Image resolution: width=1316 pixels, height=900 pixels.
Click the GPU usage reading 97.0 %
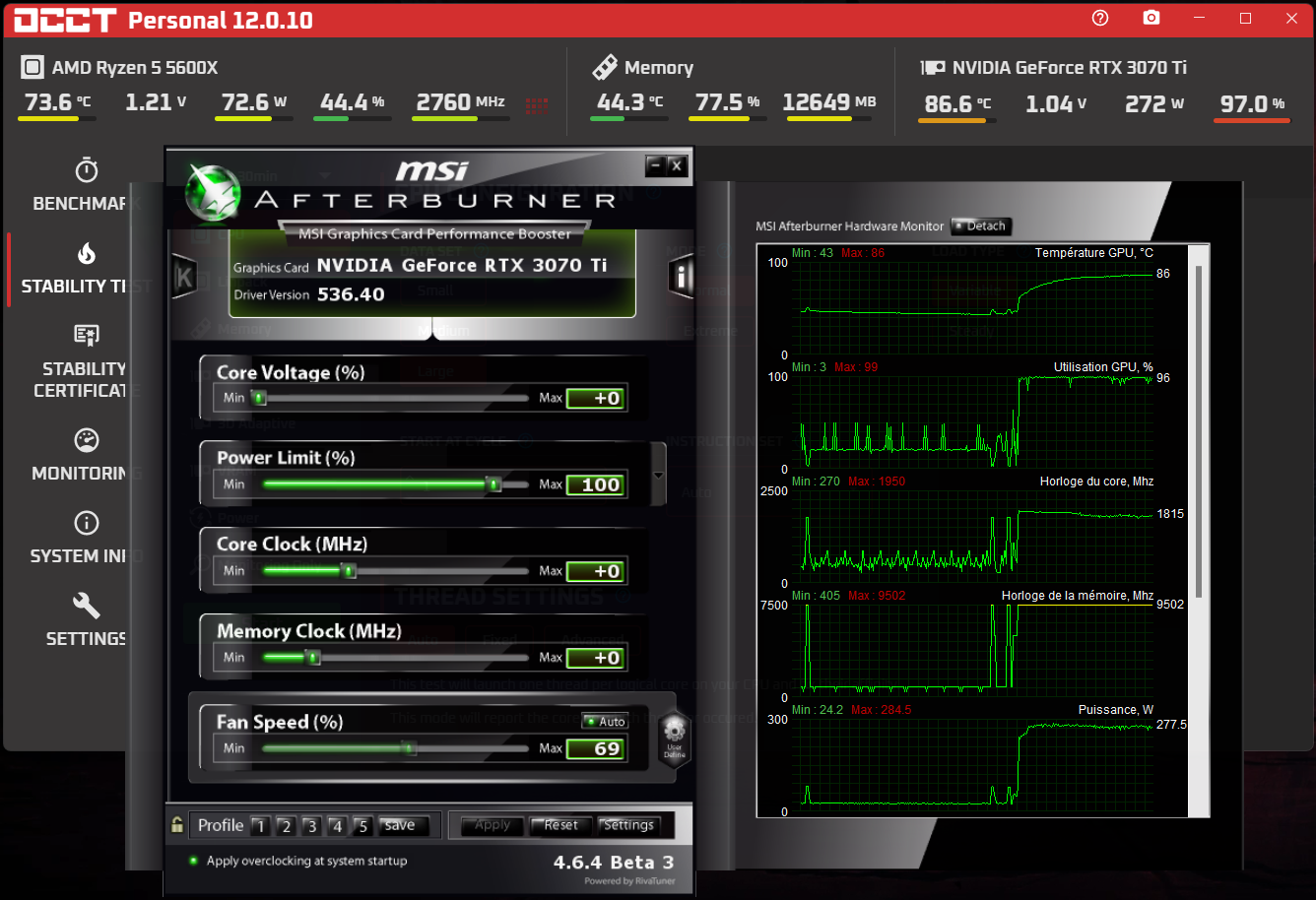[x=1252, y=104]
